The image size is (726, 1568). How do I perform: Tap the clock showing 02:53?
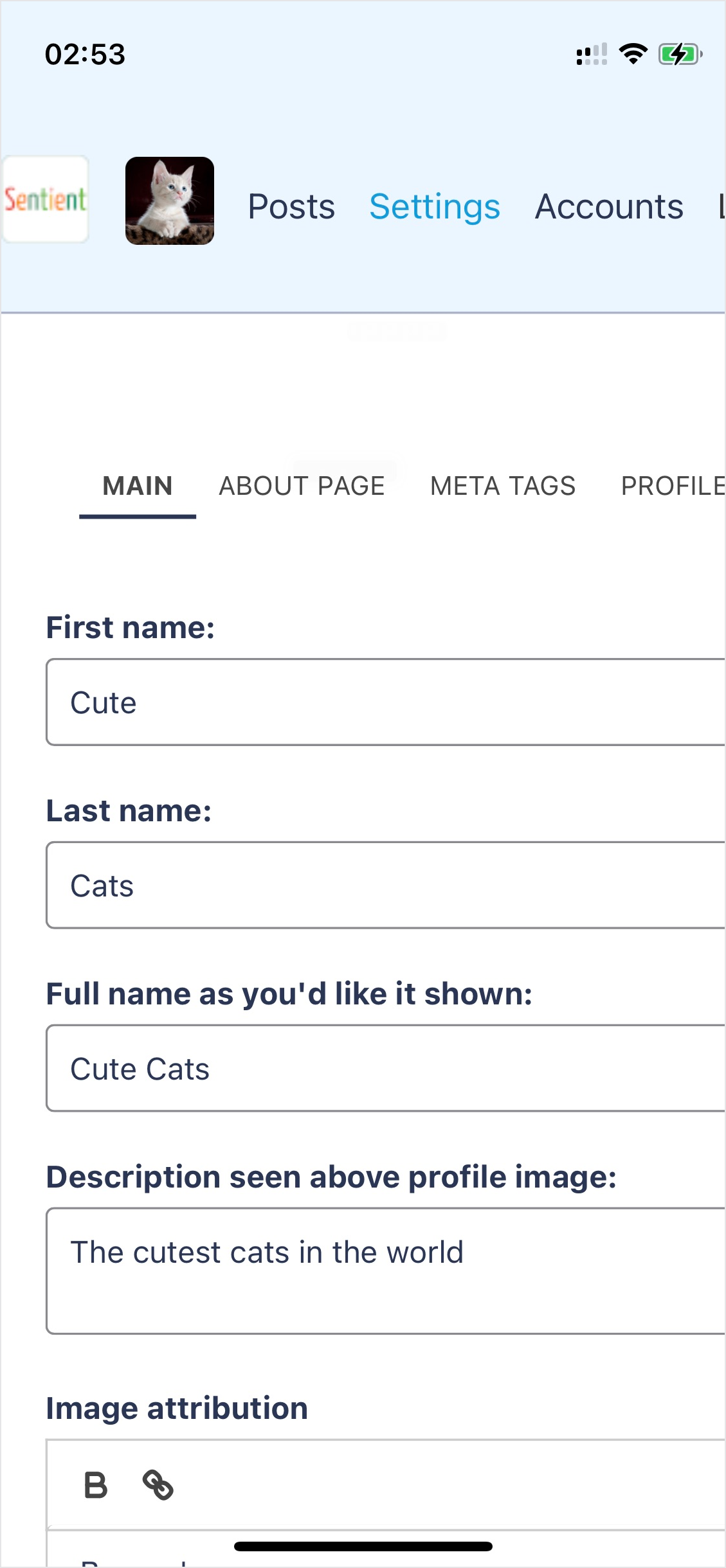coord(85,55)
